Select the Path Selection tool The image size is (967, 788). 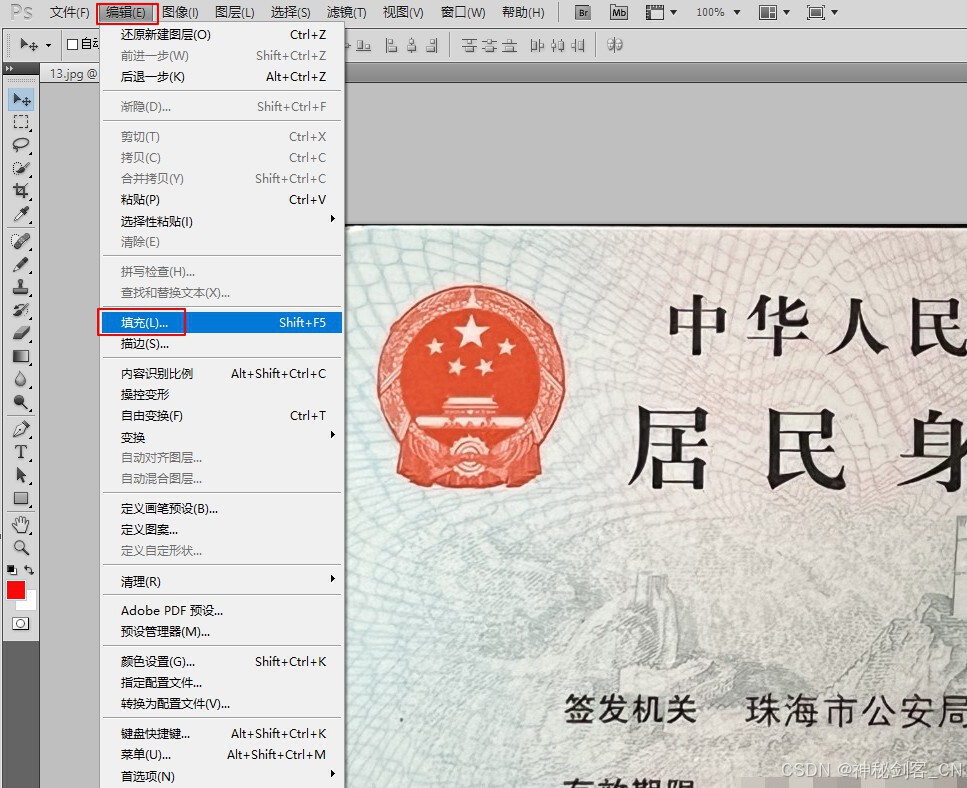click(21, 475)
